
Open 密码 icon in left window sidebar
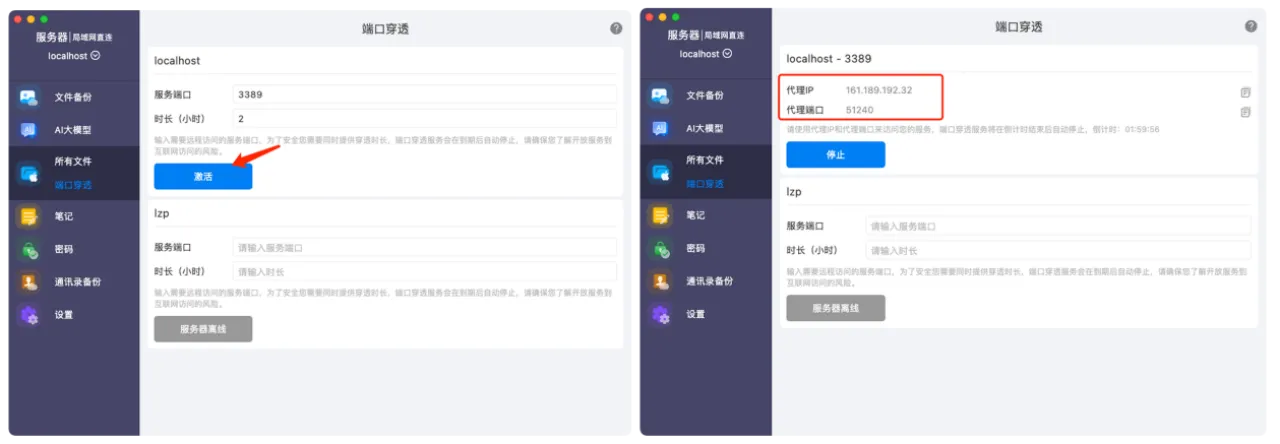(x=28, y=249)
